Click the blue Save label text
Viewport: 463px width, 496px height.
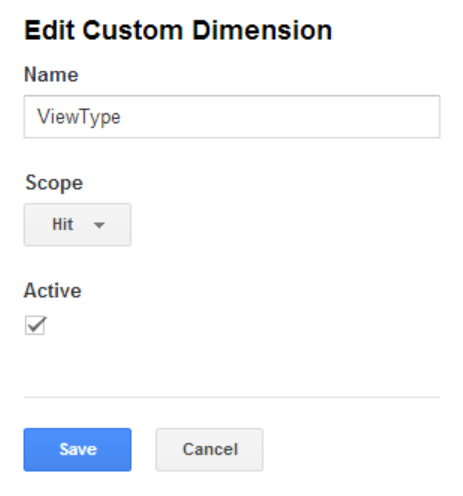point(78,449)
